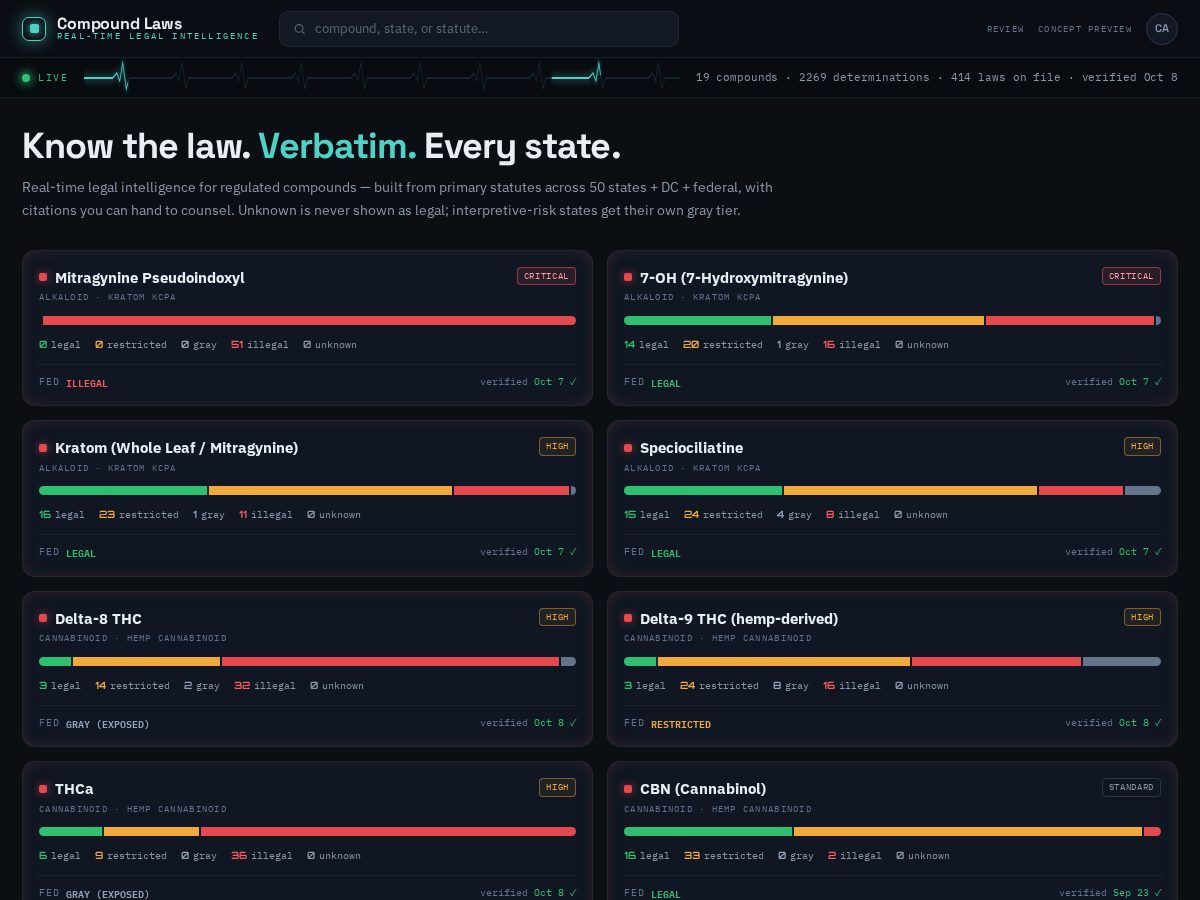The width and height of the screenshot is (1200, 900).
Task: Click the live heartbeat waveform
Action: point(381,77)
